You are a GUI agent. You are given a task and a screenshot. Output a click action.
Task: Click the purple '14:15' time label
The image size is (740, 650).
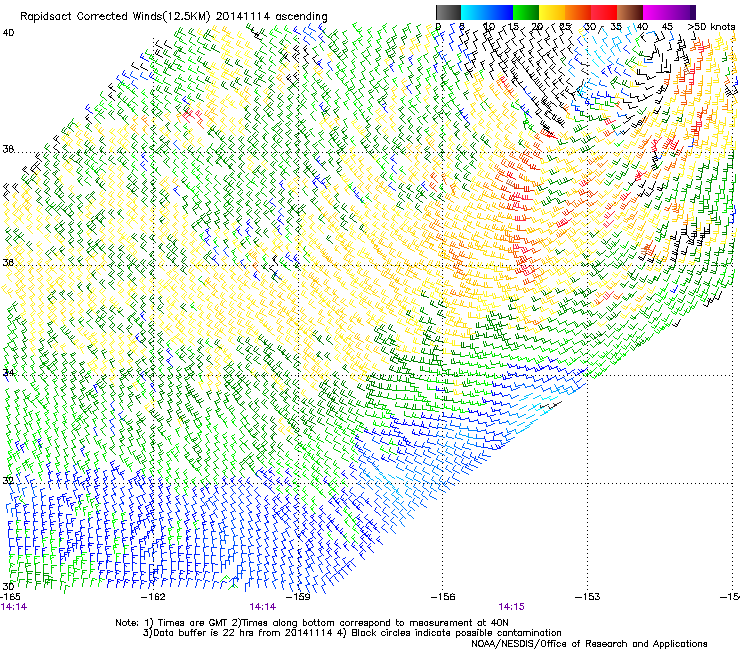[512, 607]
